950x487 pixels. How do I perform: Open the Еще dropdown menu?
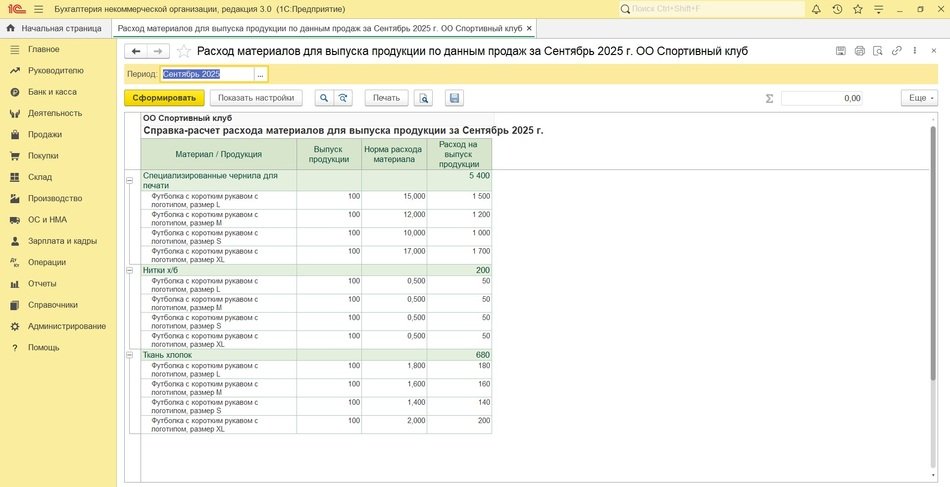[917, 98]
